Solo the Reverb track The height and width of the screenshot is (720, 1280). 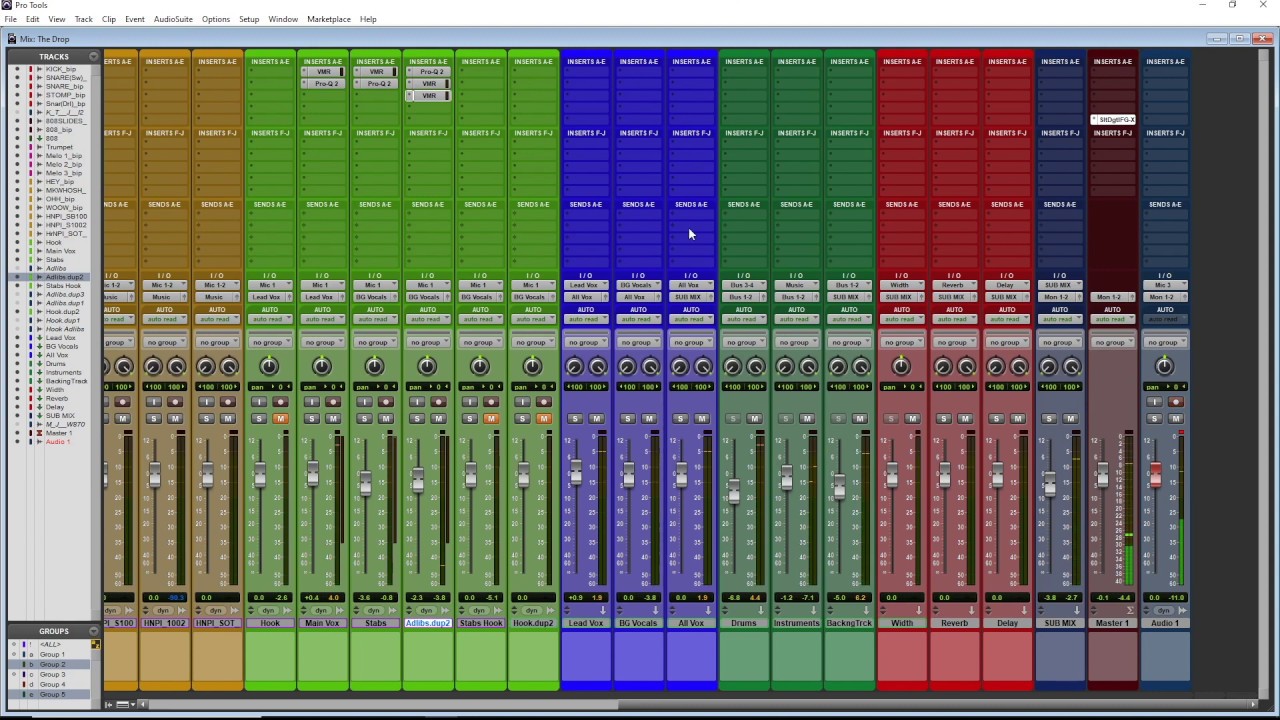pyautogui.click(x=944, y=419)
